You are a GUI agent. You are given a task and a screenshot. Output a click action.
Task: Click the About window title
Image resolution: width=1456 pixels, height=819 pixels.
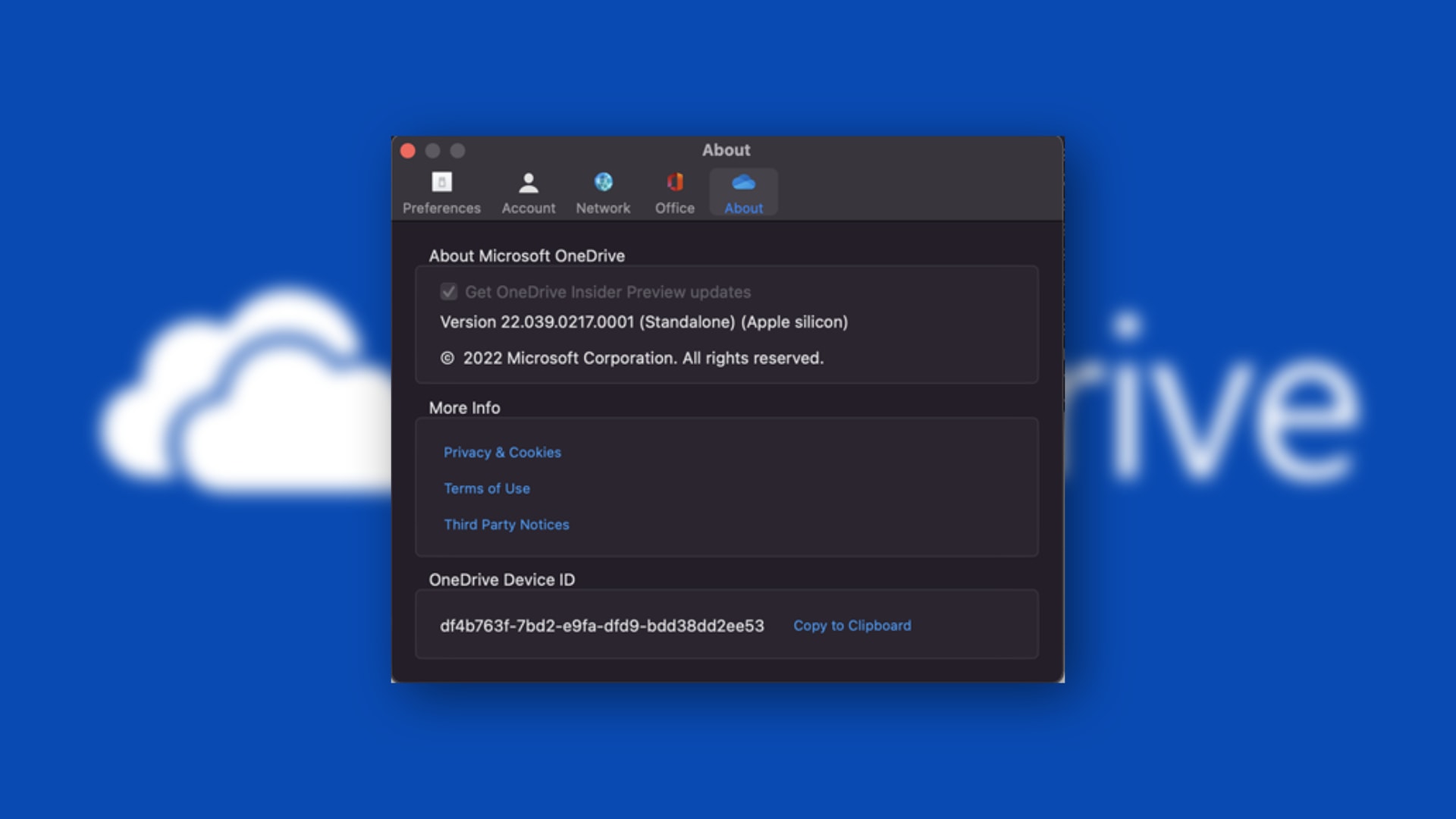[726, 150]
